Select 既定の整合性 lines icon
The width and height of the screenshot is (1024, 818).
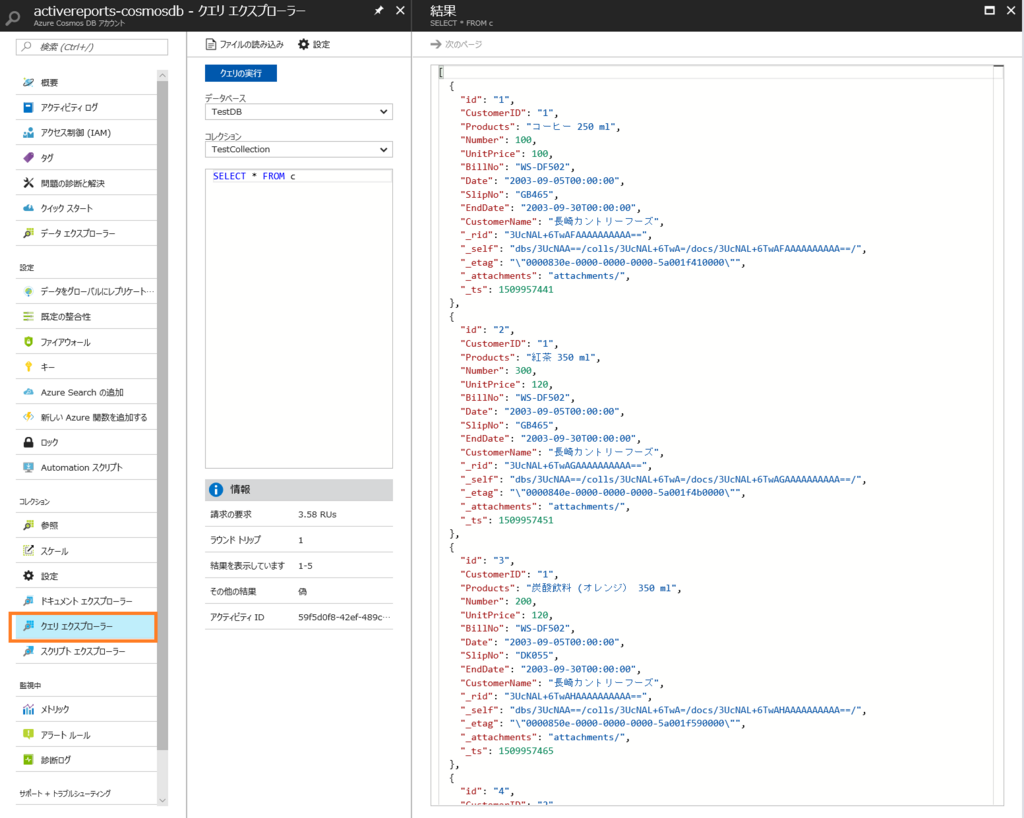(x=28, y=317)
